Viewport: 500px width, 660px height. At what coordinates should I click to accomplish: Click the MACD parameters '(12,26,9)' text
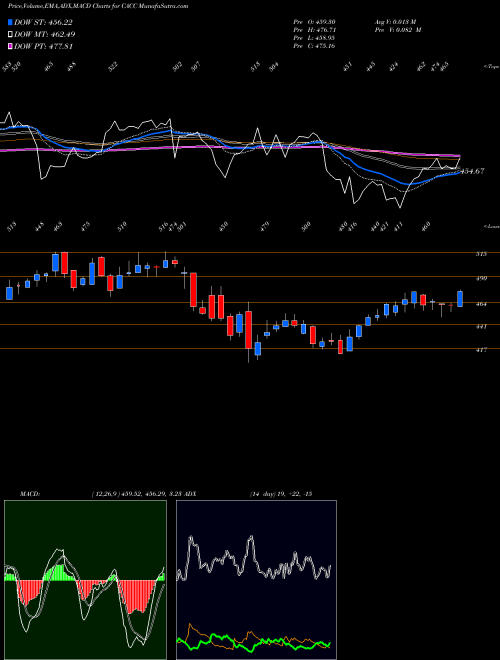(x=105, y=493)
